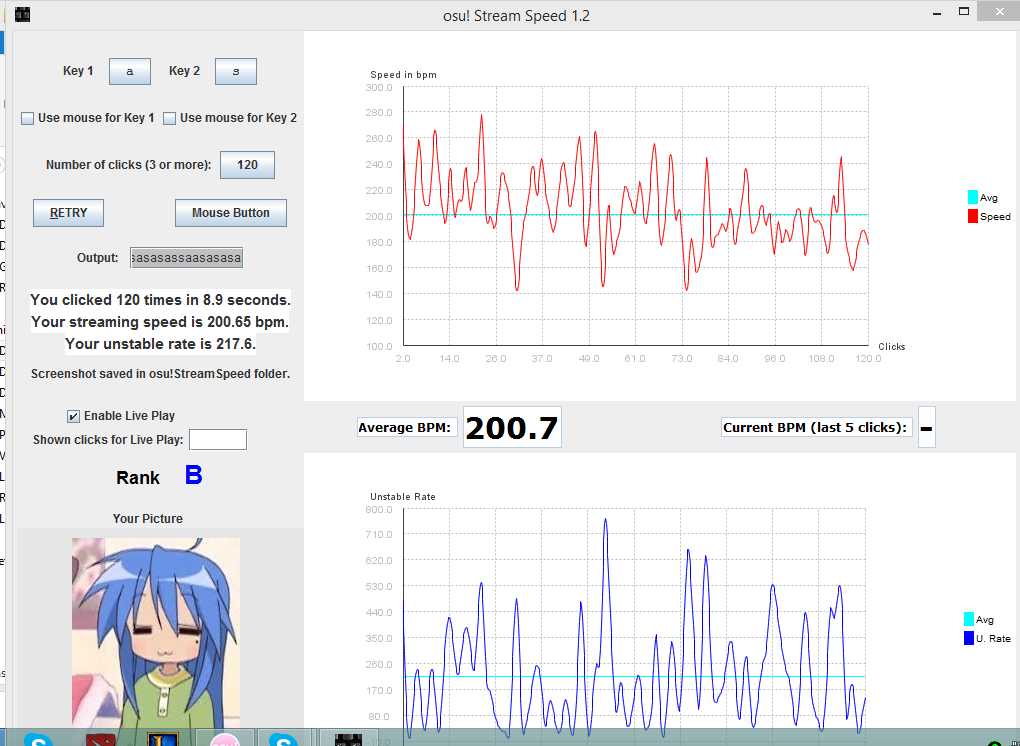The image size is (1020, 746).
Task: Click the Average BPM value 200.7
Action: click(512, 427)
